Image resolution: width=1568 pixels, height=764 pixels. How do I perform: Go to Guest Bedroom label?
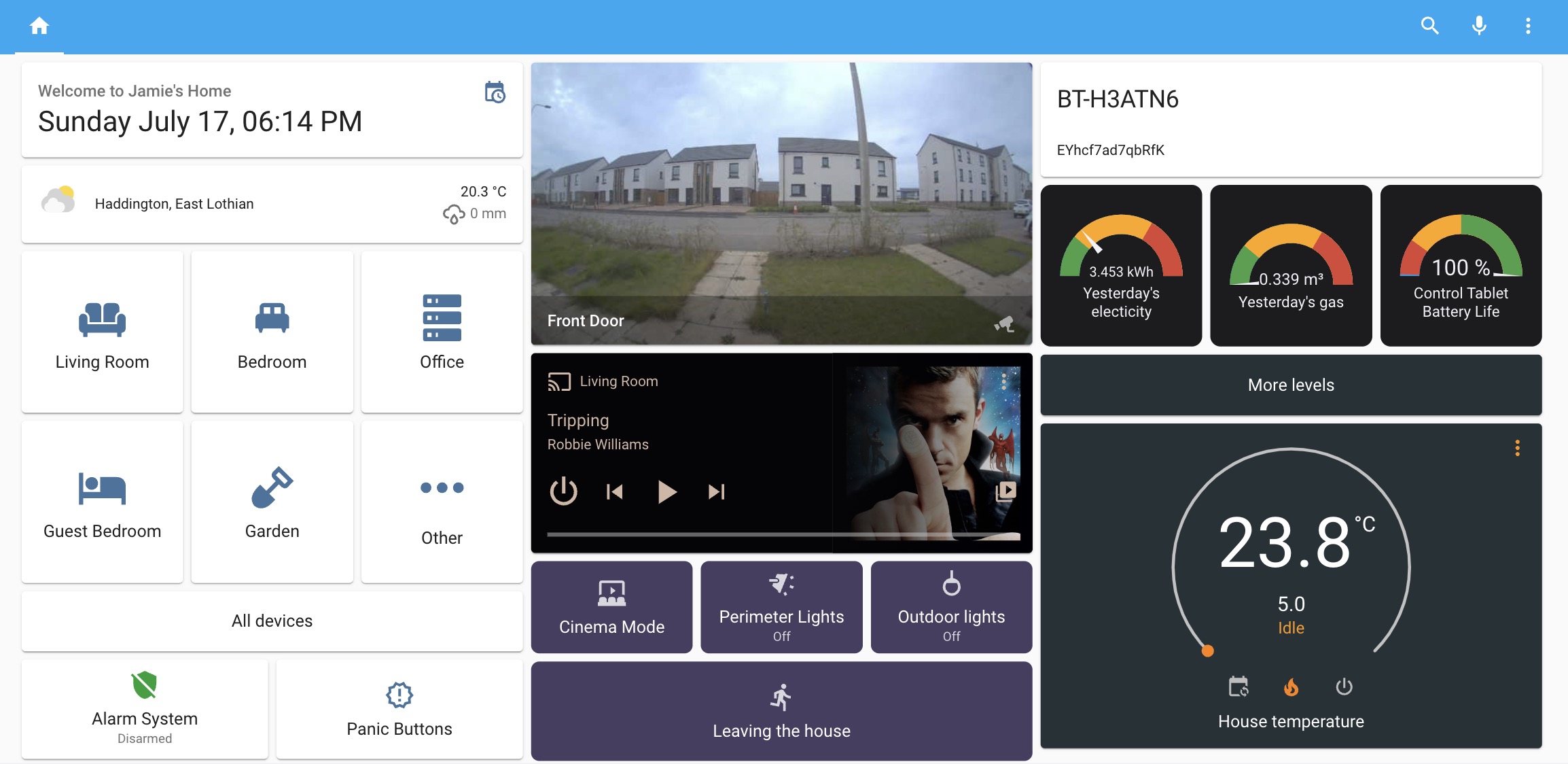coord(102,531)
